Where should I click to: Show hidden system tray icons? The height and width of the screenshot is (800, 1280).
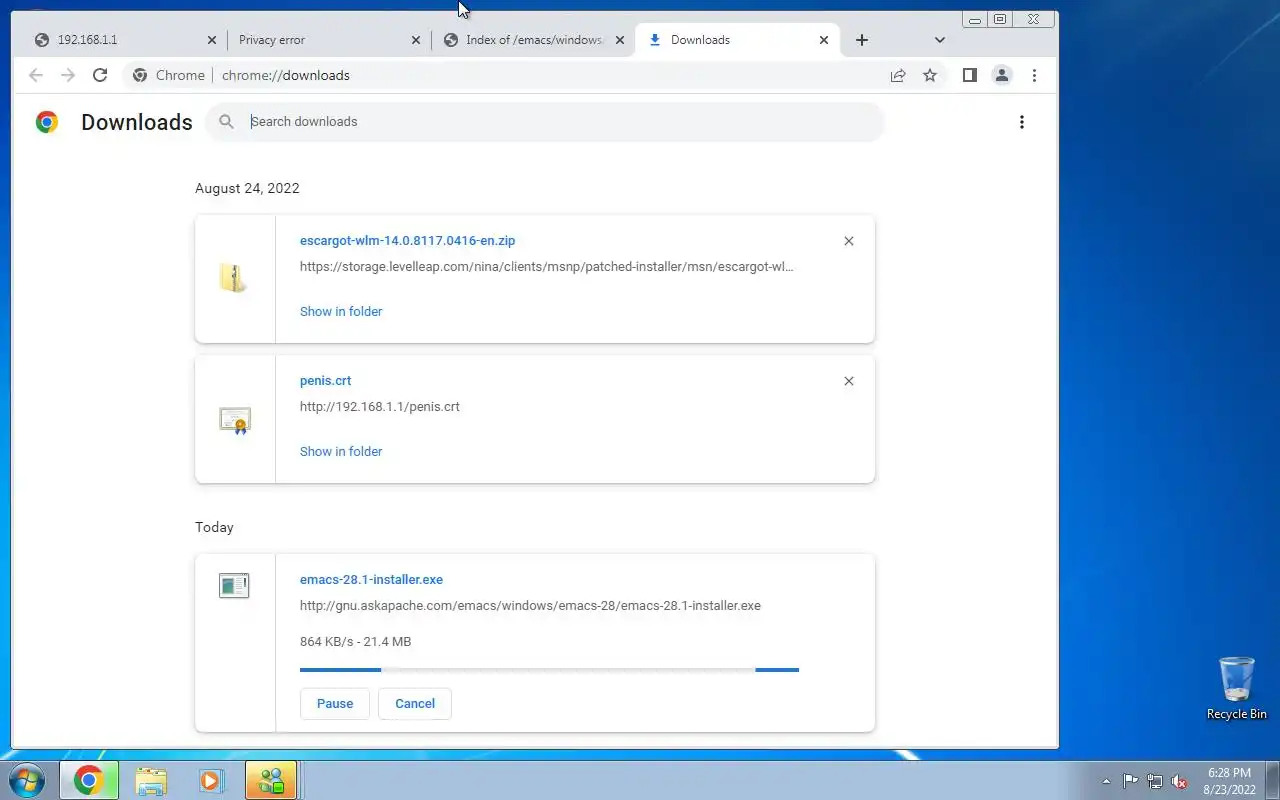[x=1106, y=781]
